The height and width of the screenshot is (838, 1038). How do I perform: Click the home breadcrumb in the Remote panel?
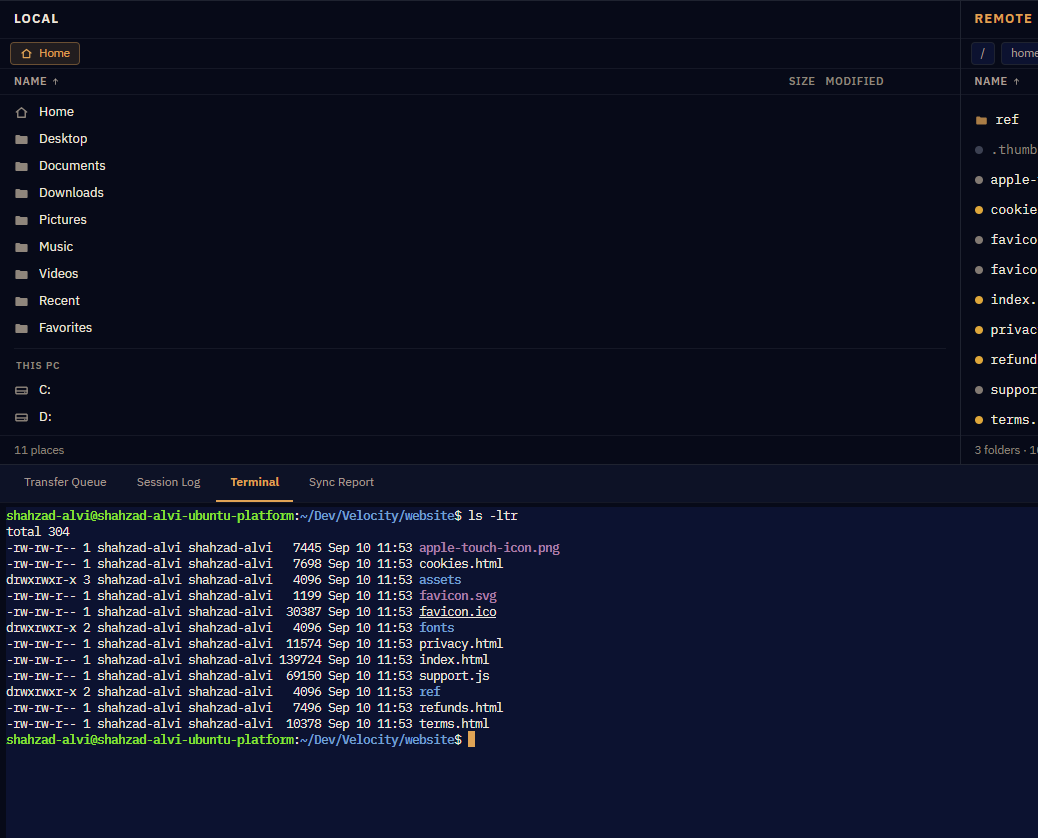pyautogui.click(x=1020, y=54)
